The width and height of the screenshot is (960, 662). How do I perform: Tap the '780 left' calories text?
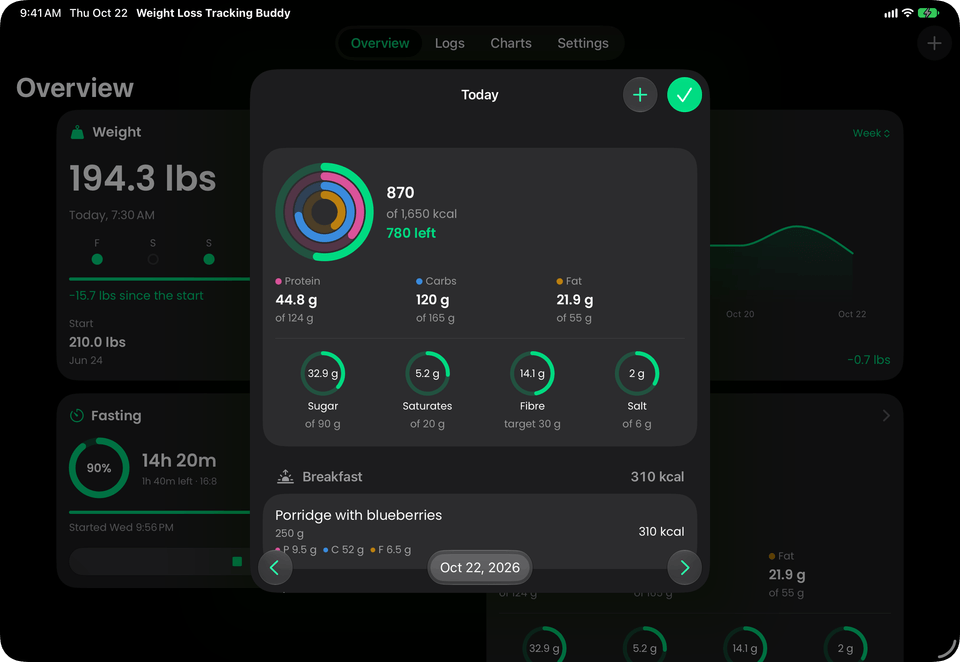click(x=411, y=233)
